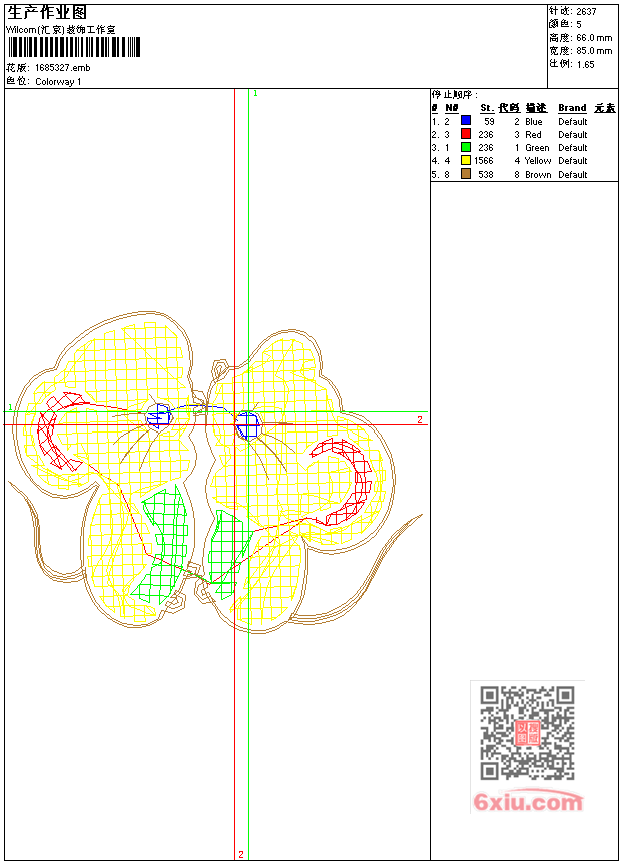
Task: Click the barcode under the studio name
Action: (73, 47)
